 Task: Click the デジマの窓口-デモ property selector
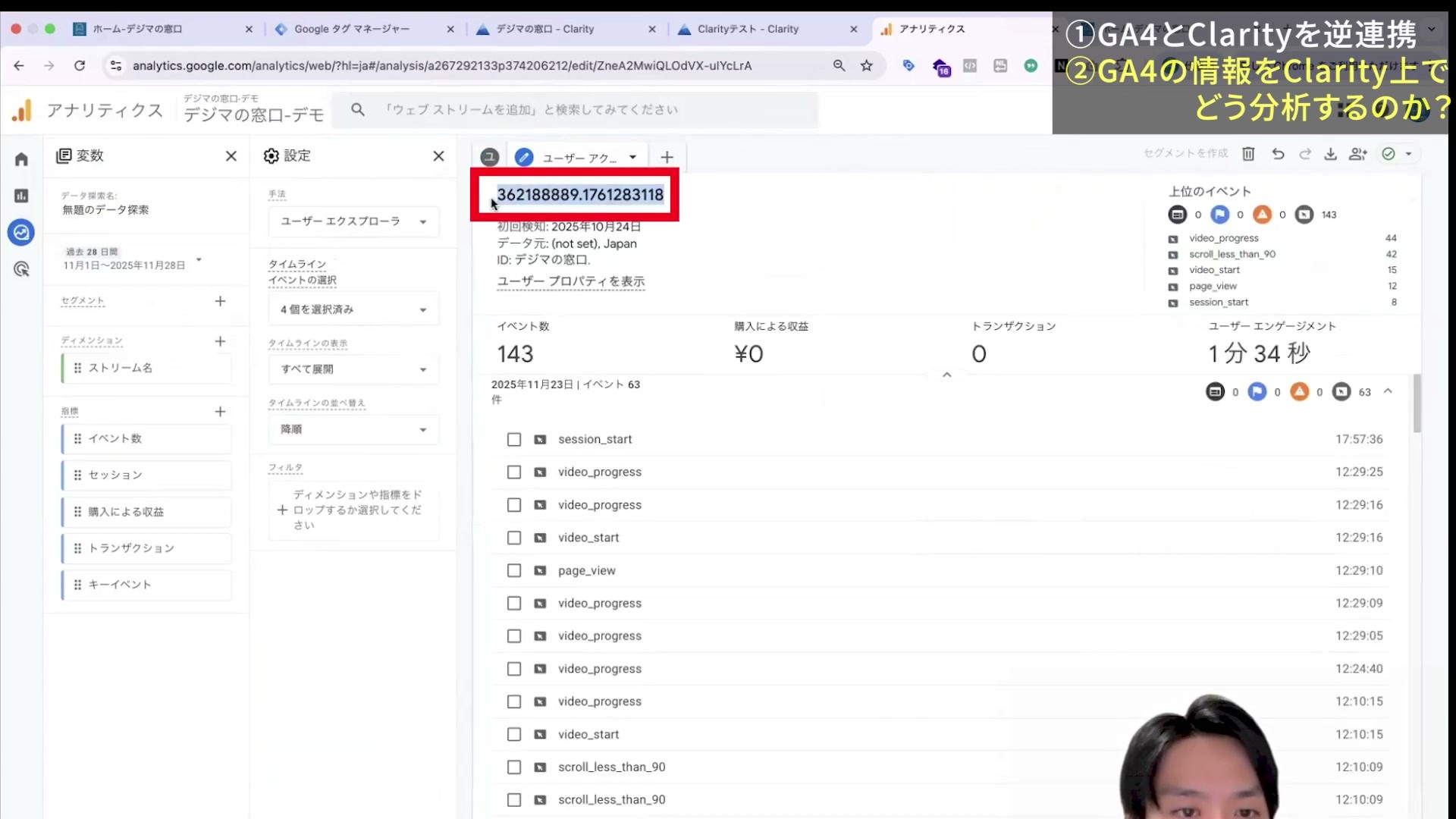tap(254, 109)
